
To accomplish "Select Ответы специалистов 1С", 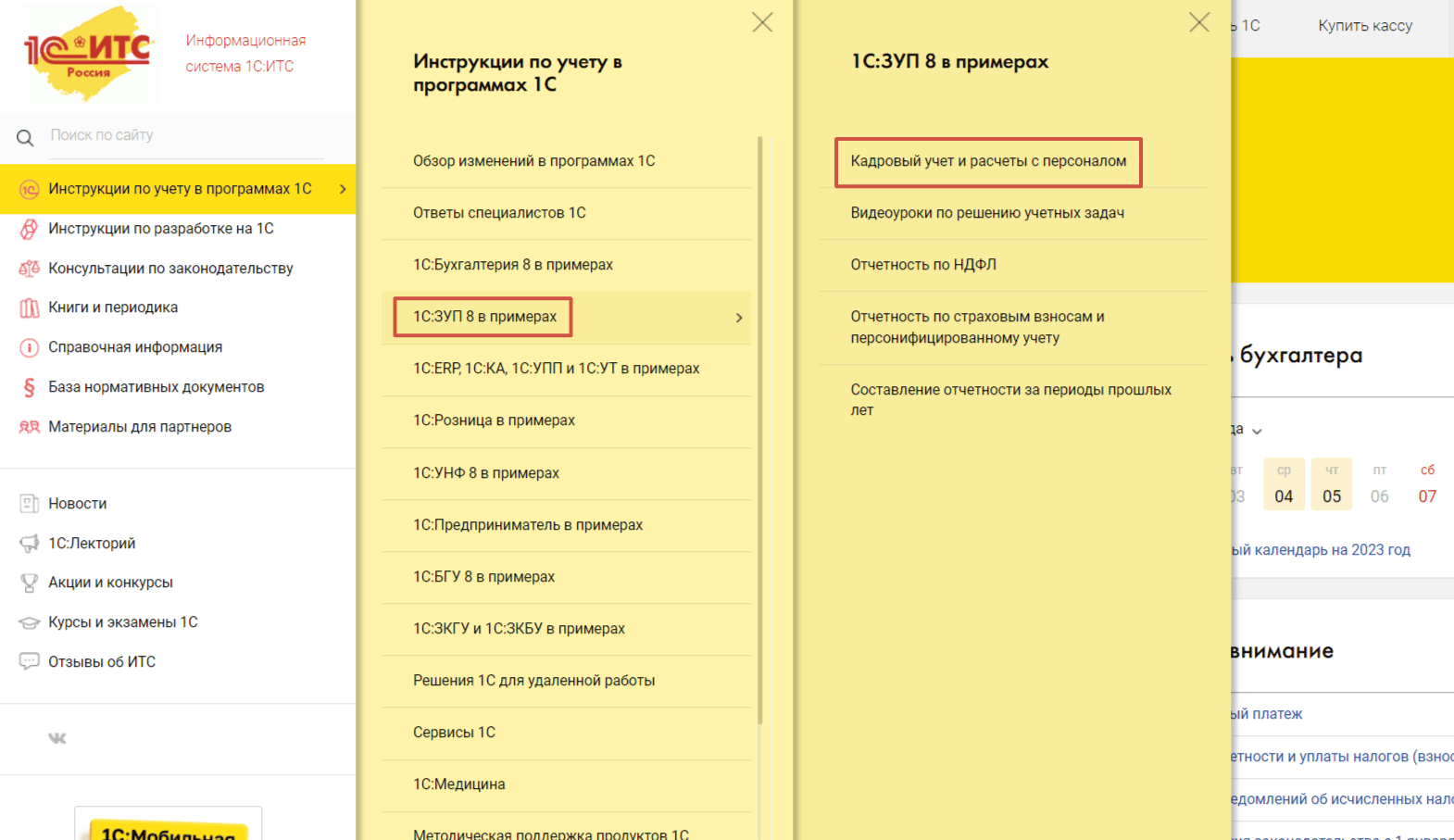I will (x=566, y=213).
